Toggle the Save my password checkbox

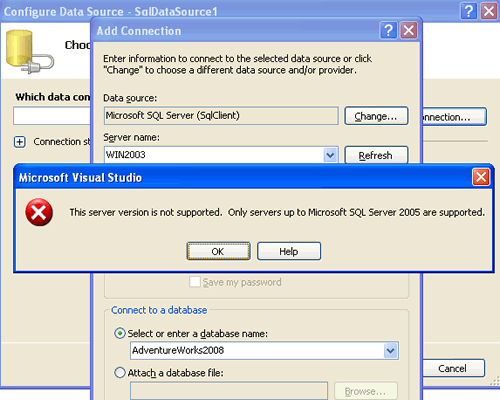195,282
